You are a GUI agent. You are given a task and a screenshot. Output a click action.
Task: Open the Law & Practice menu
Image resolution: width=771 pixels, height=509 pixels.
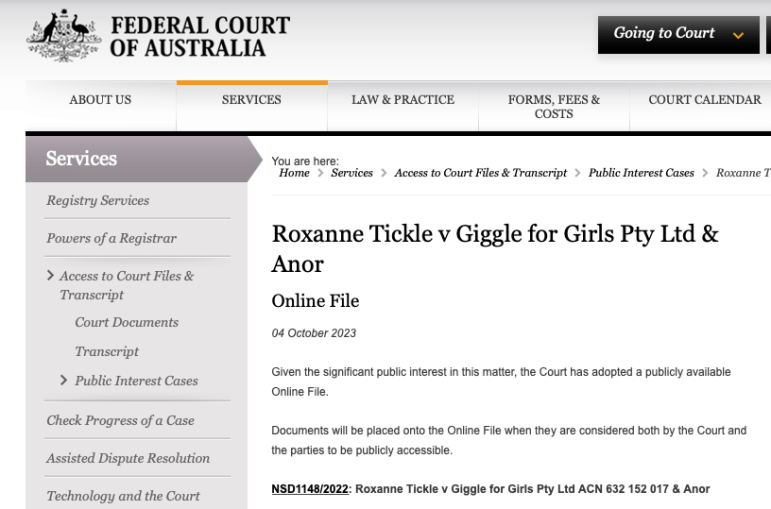tap(403, 100)
